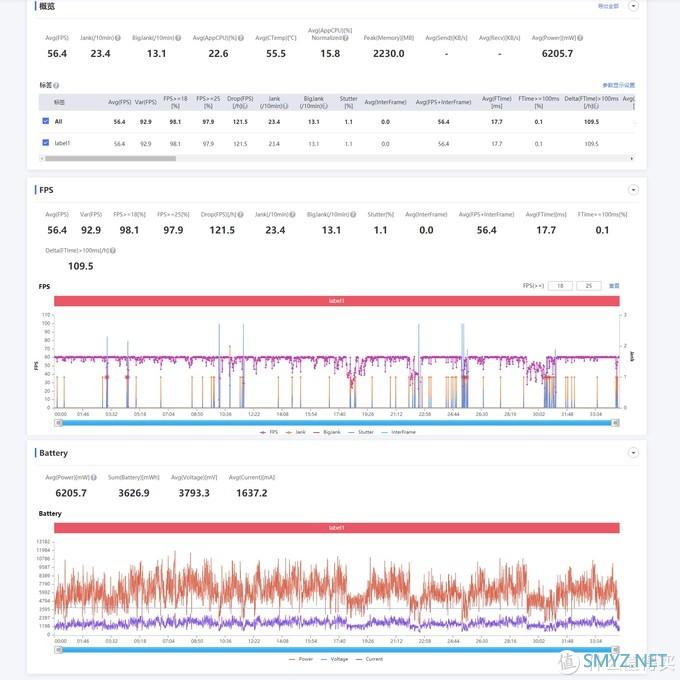Screen dimensions: 680x680
Task: Toggle Power series in Battery chart legend
Action: coord(301,659)
